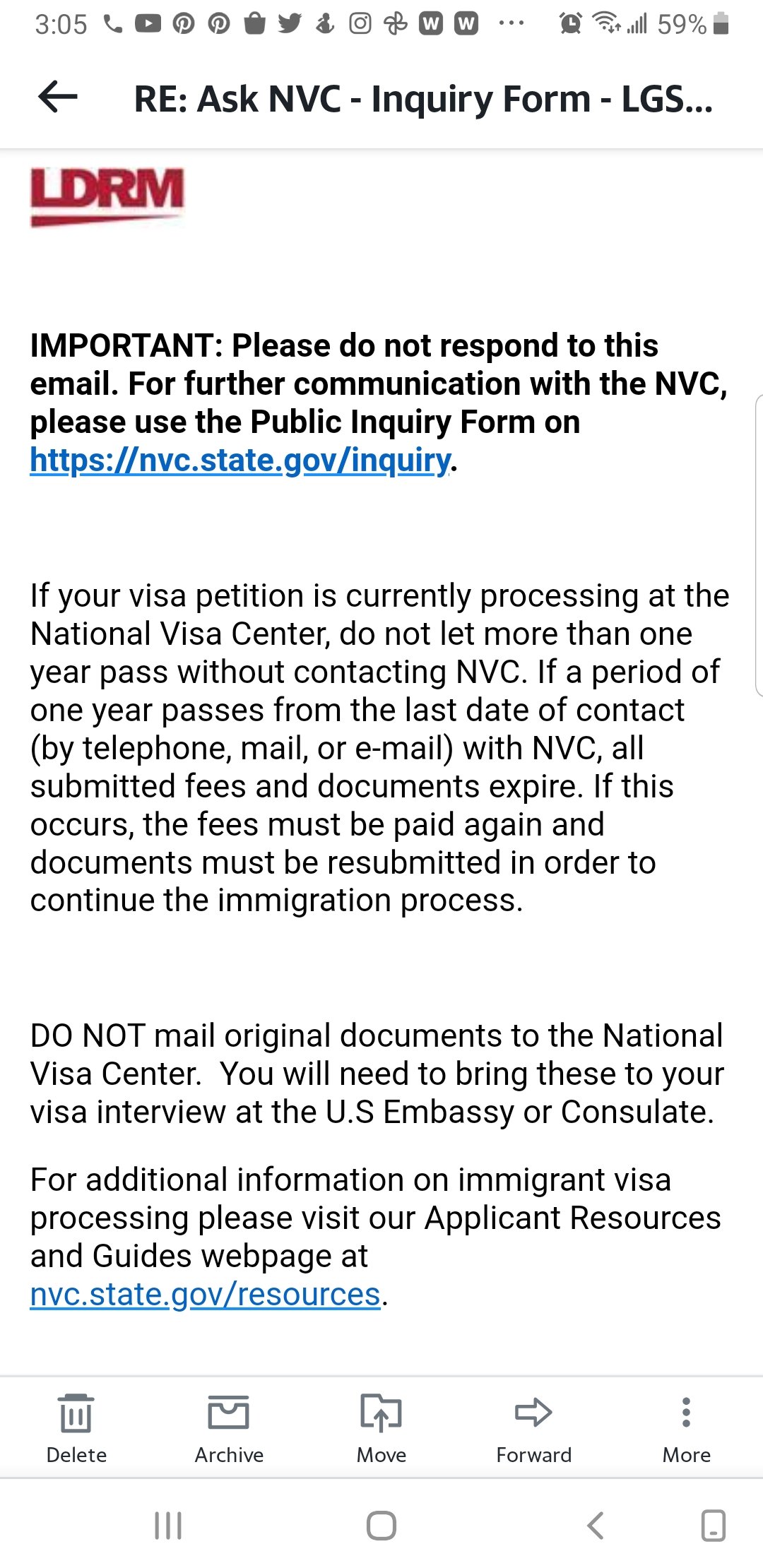Tap the three-dot notification overflow indicator
The height and width of the screenshot is (1568, 763).
[x=511, y=23]
